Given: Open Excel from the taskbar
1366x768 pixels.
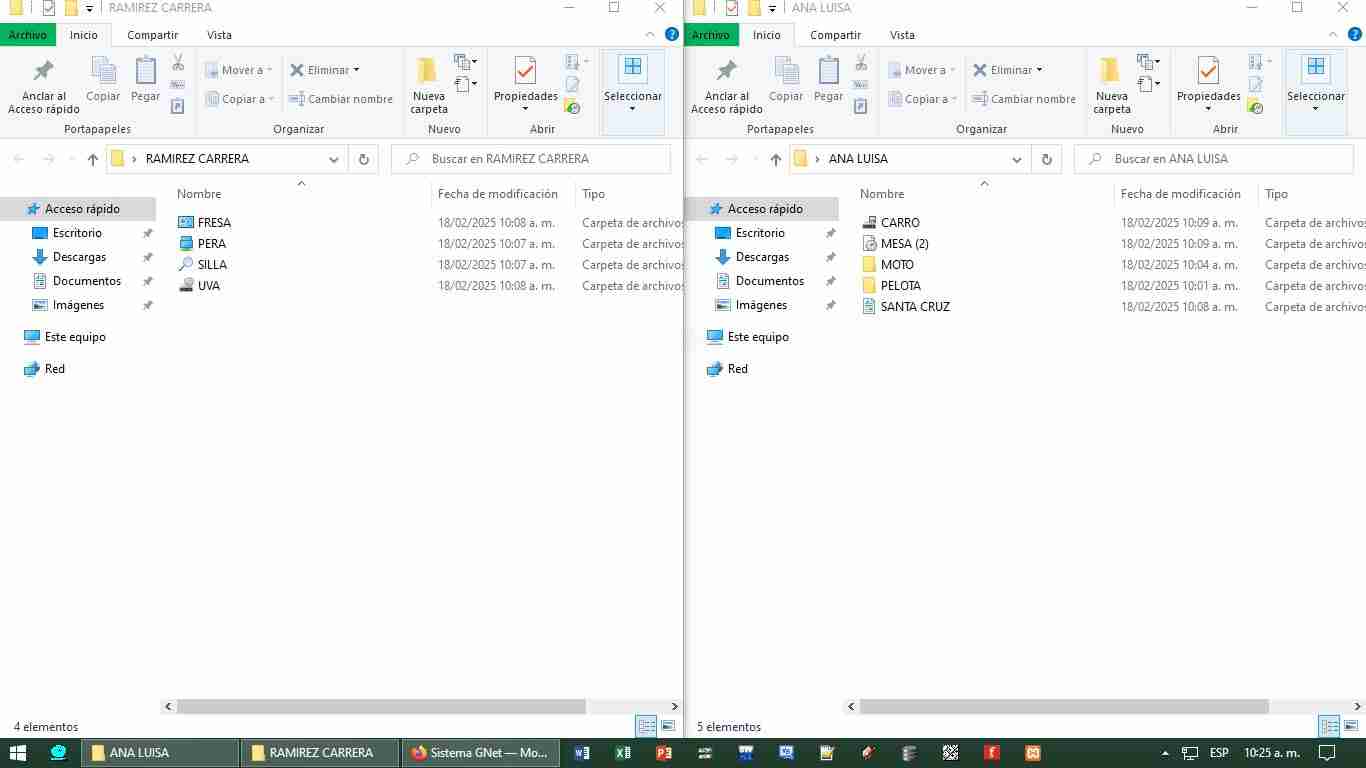Looking at the screenshot, I should pyautogui.click(x=623, y=753).
